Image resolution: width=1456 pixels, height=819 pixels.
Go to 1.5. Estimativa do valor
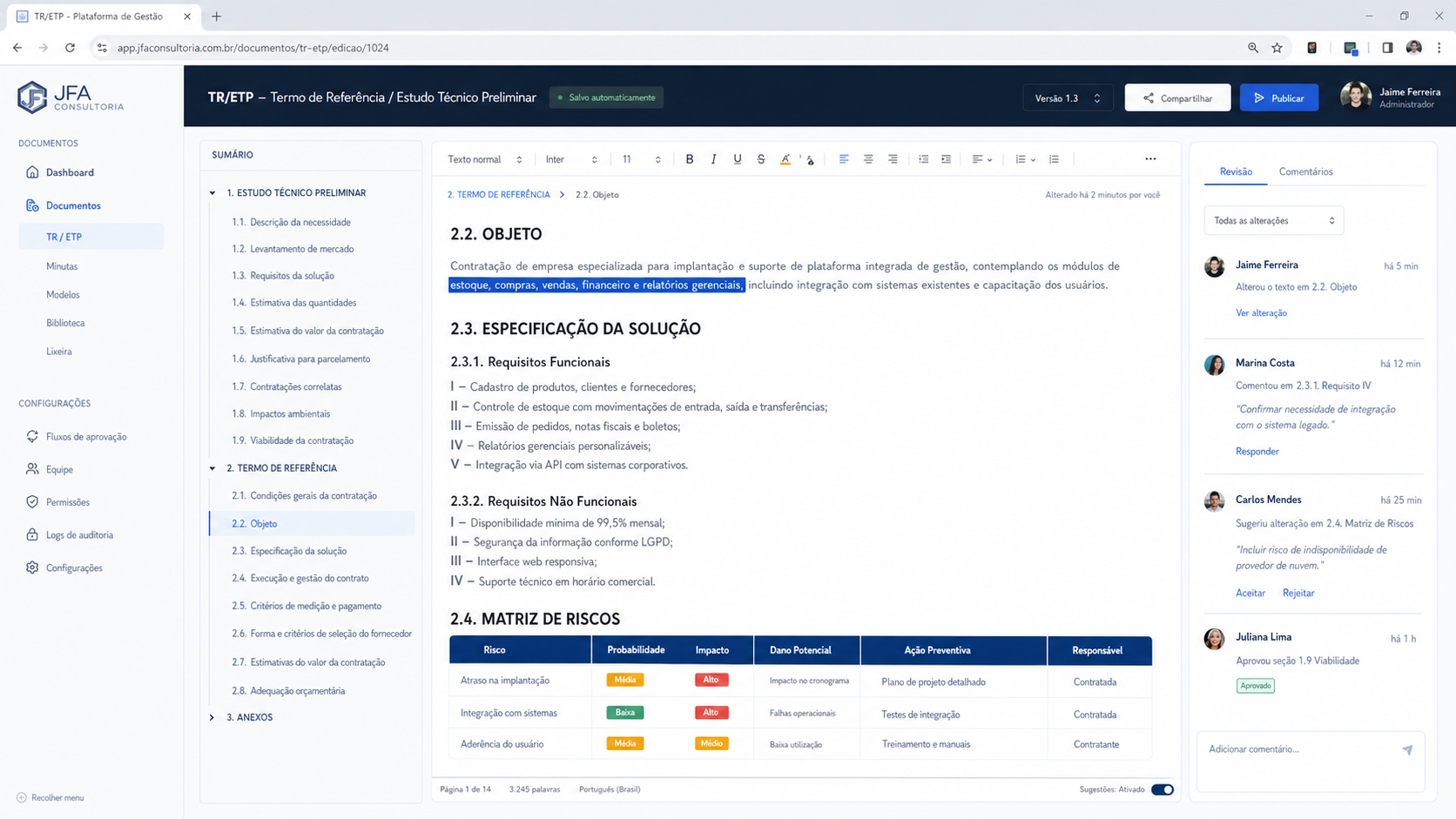pyautogui.click(x=307, y=331)
